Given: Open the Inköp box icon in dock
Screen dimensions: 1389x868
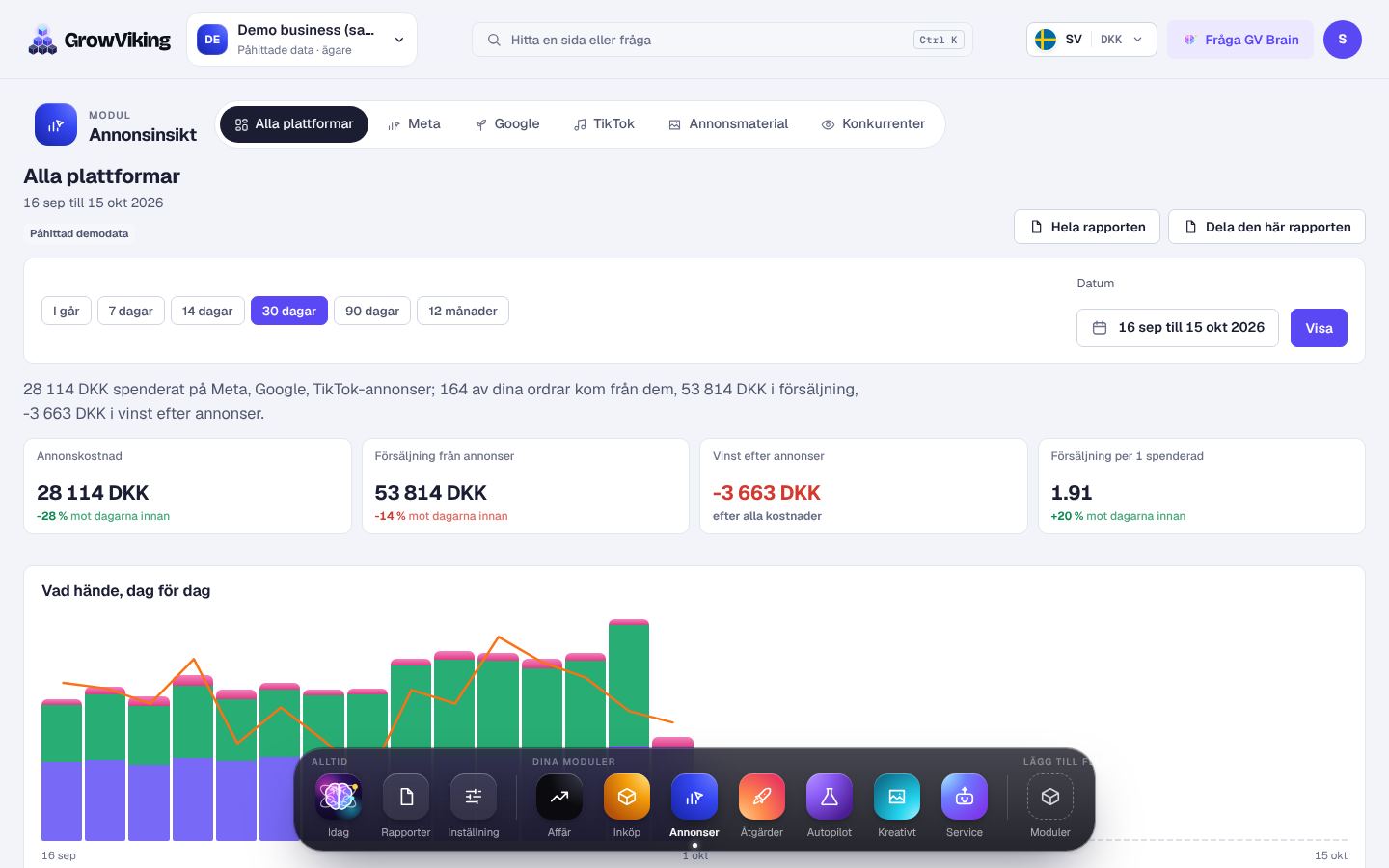Looking at the screenshot, I should 627,797.
